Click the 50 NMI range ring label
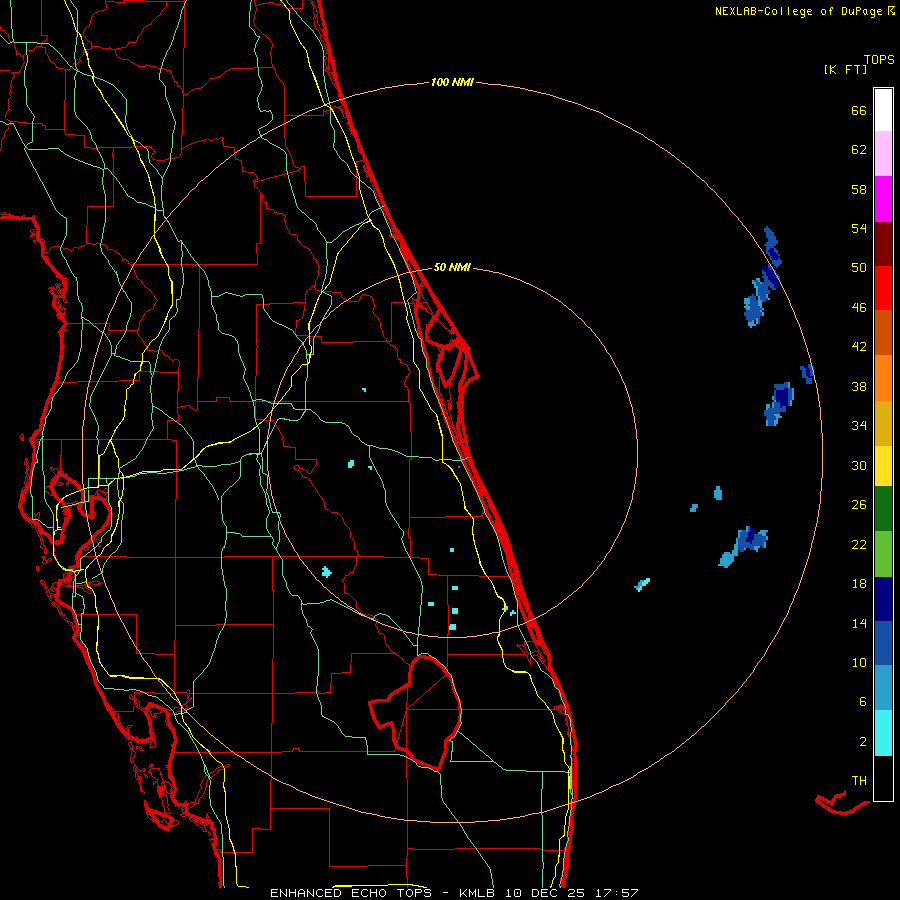 452,267
